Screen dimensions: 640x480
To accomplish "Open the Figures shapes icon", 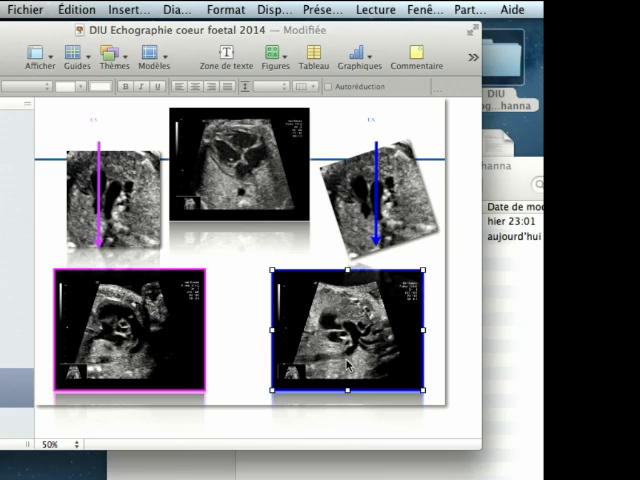I will point(272,53).
